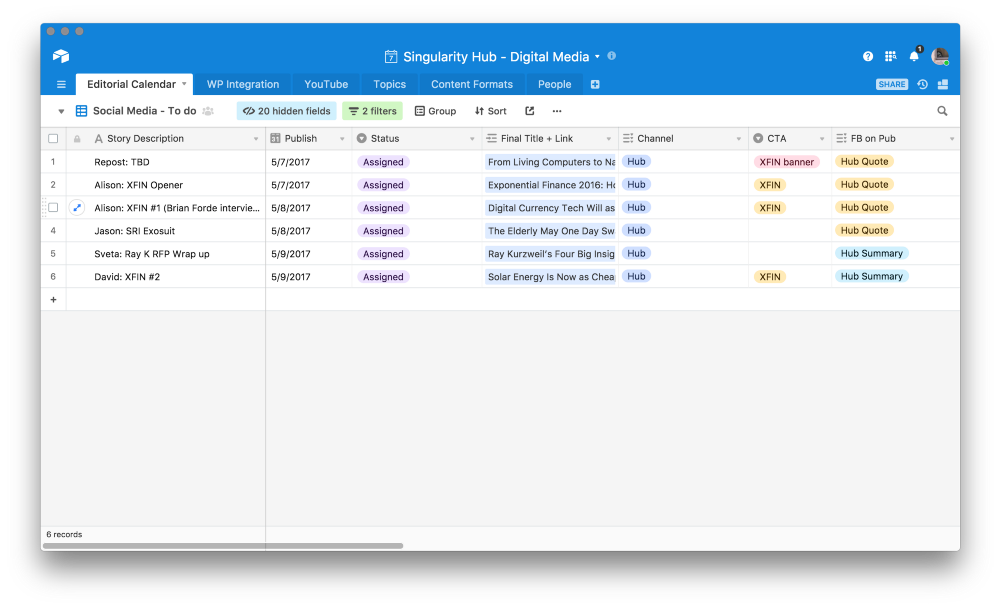Open the notifications bell icon
1000x608 pixels.
coord(914,56)
